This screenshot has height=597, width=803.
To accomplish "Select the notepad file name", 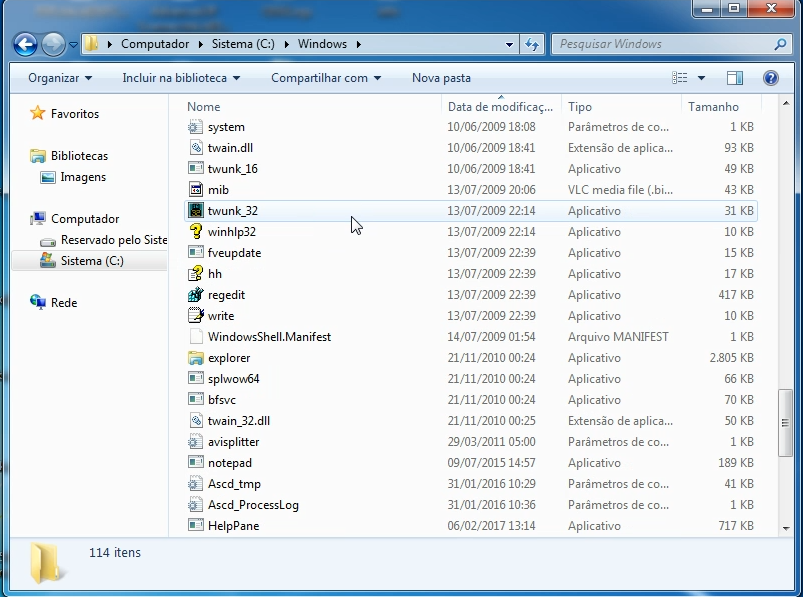I will [229, 463].
